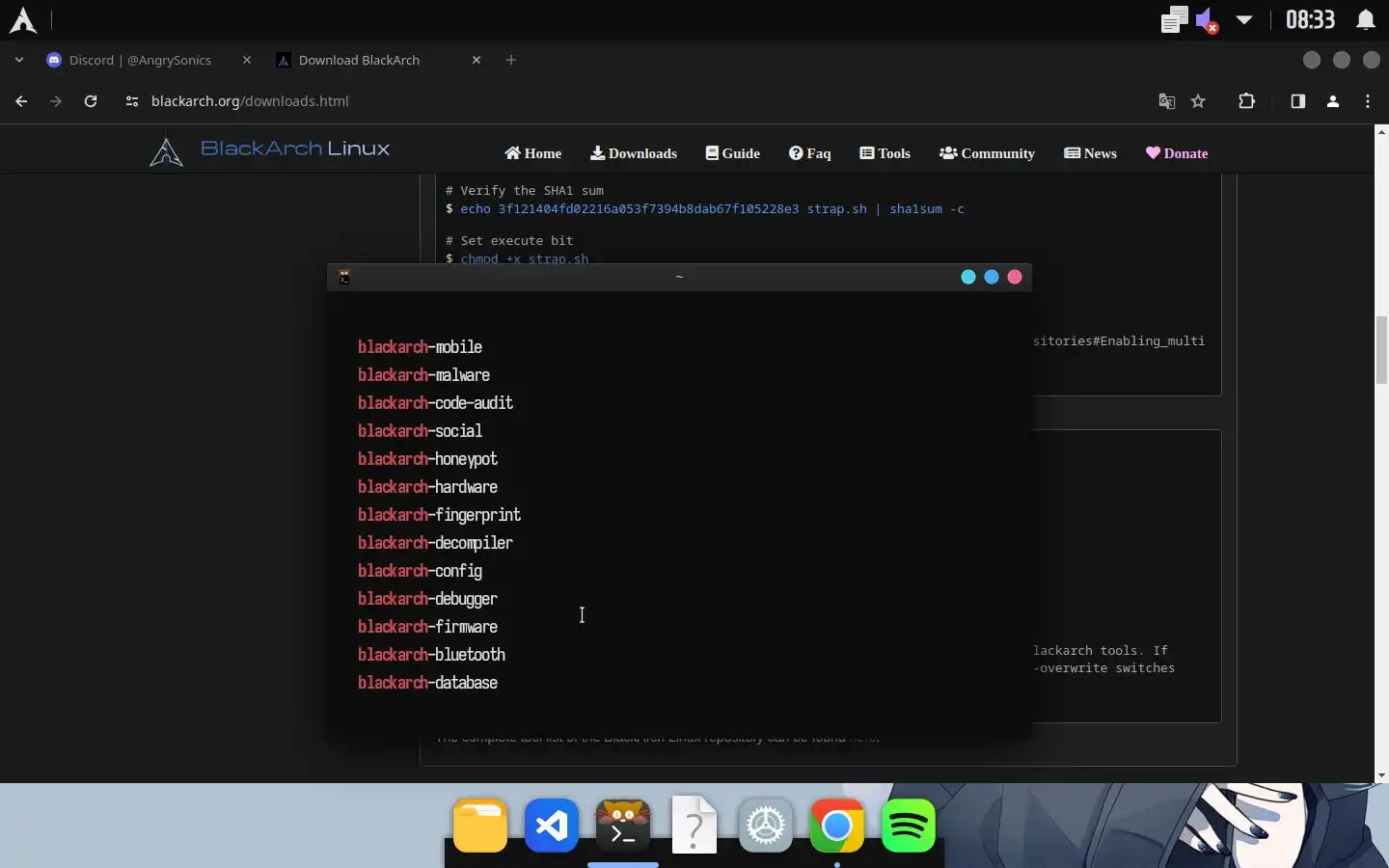Image resolution: width=1389 pixels, height=868 pixels.
Task: Launch Spotify from the dock
Action: [908, 826]
